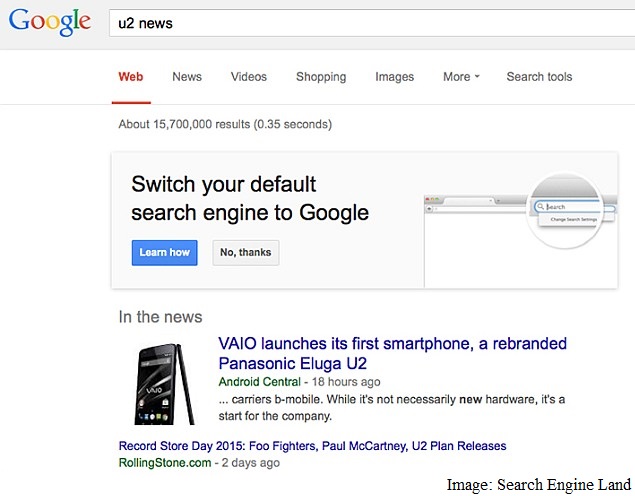This screenshot has height=496, width=635.
Task: Click 'Switch your default search engine' heading
Action: click(250, 198)
